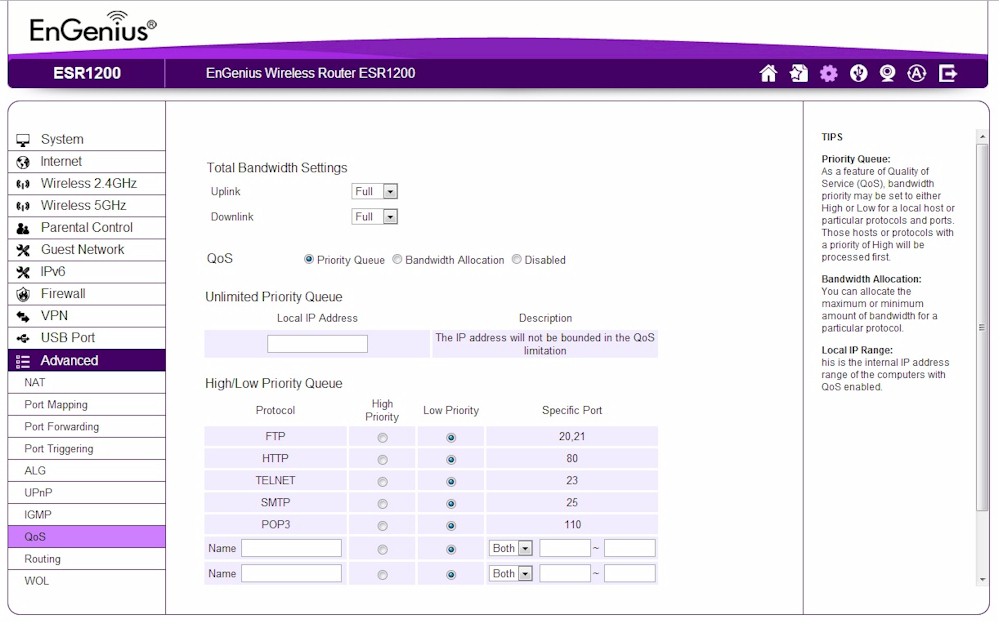Set QoS to Disabled
Viewport: 1000px width, 625px height.
(517, 260)
